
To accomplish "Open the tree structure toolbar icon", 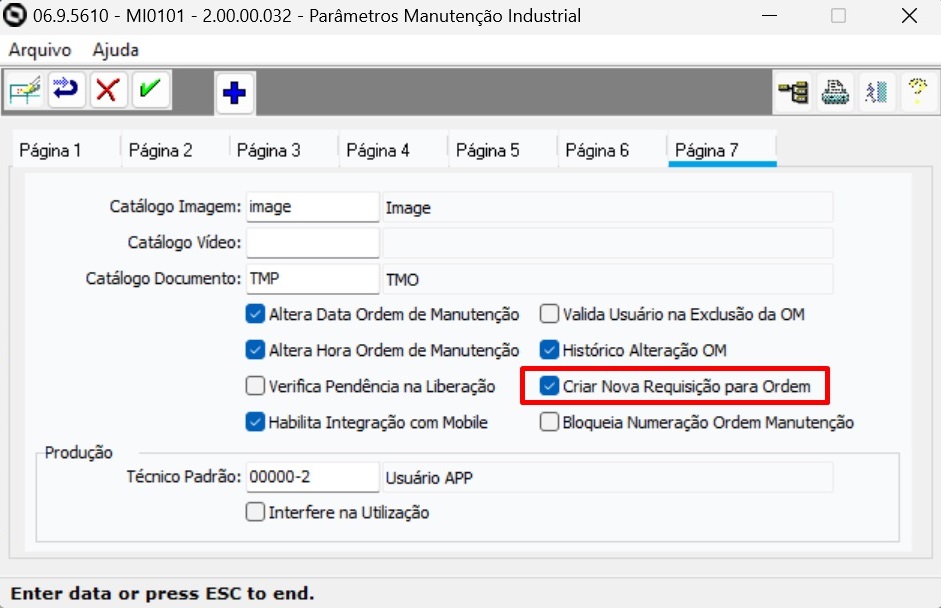I will tap(793, 92).
